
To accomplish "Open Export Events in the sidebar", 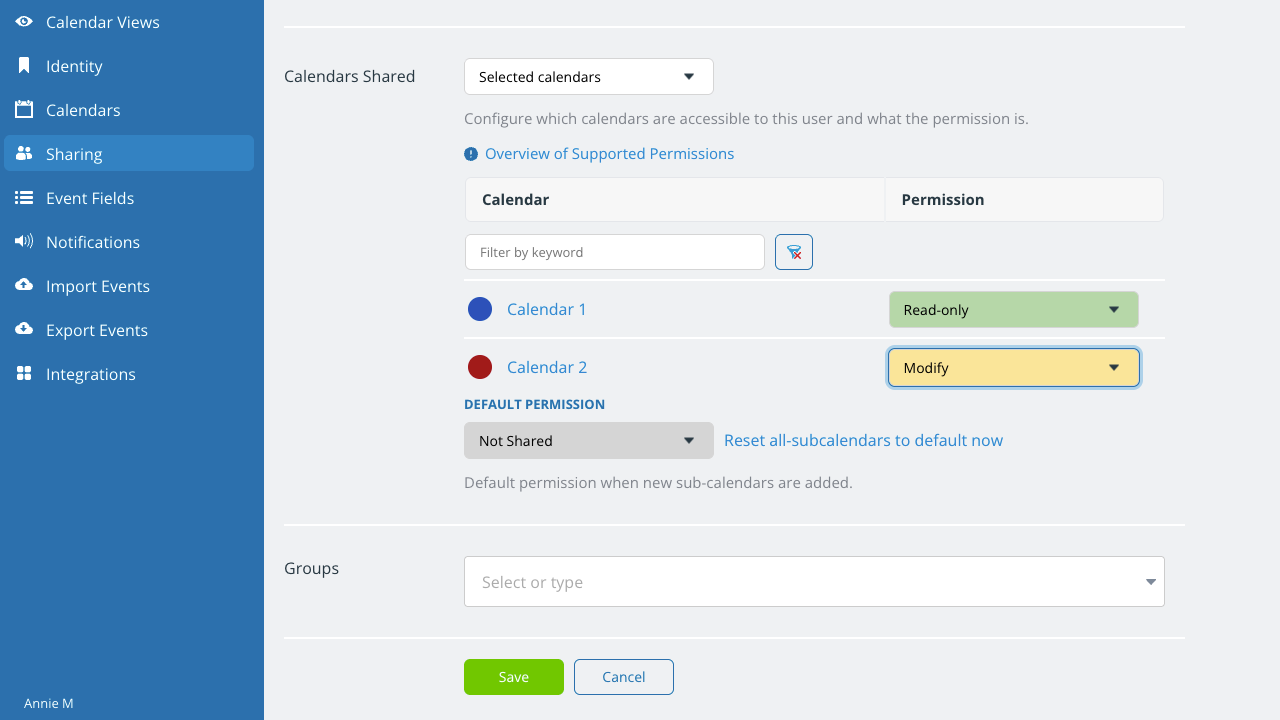I will click(96, 330).
